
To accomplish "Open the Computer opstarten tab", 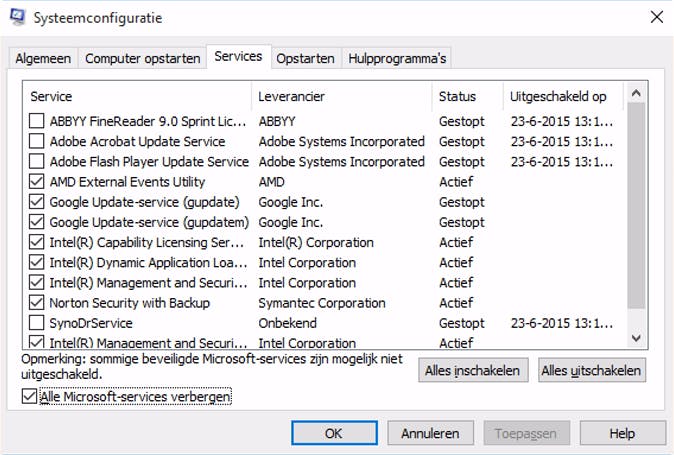I will pos(142,58).
